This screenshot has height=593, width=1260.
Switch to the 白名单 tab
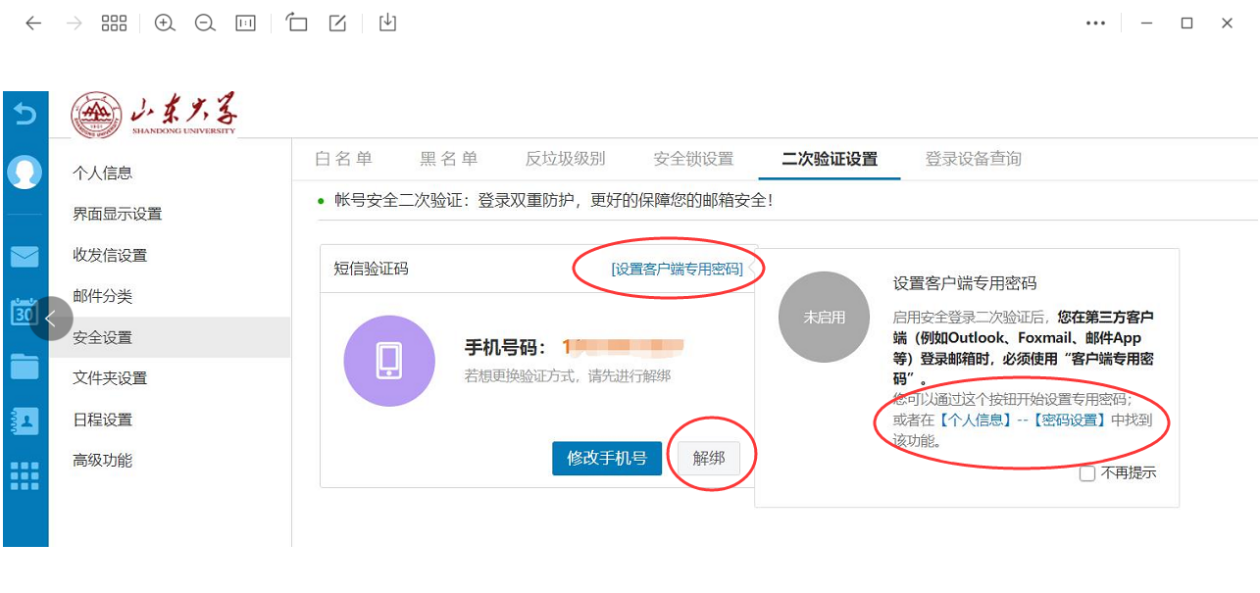tap(343, 159)
